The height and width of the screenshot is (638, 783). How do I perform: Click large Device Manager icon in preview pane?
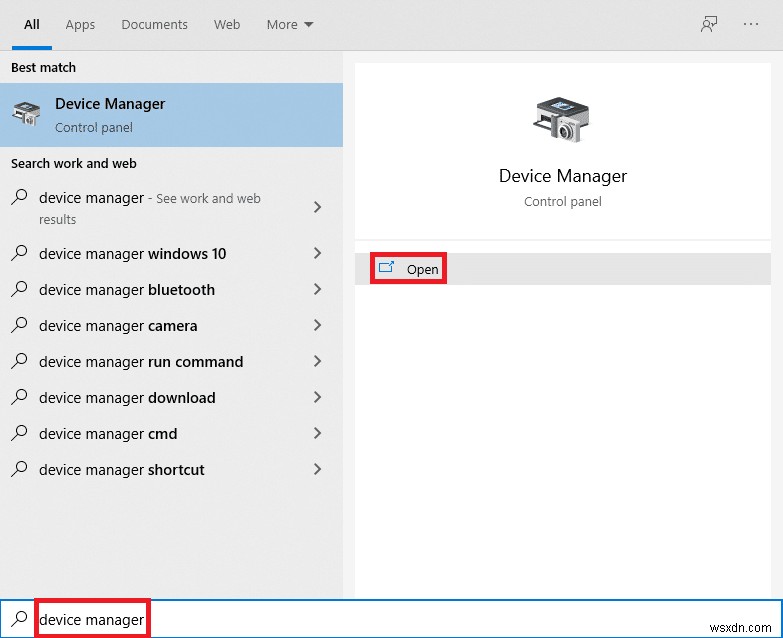tap(562, 122)
